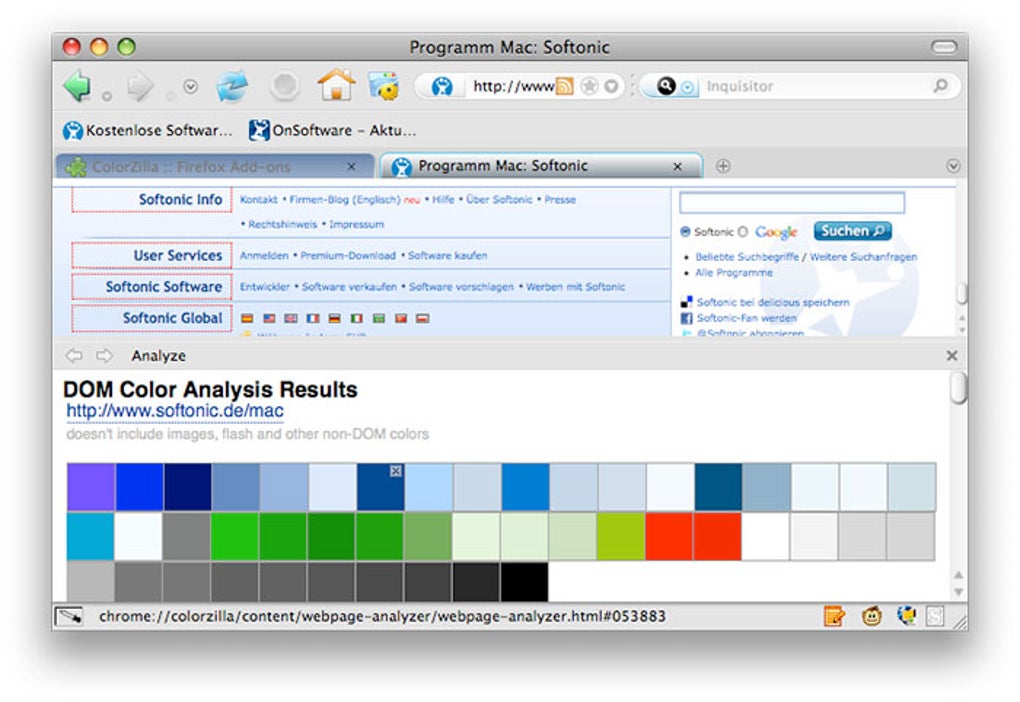
Task: Open the Firmen-Blog (Englisch) link
Action: [x=345, y=200]
